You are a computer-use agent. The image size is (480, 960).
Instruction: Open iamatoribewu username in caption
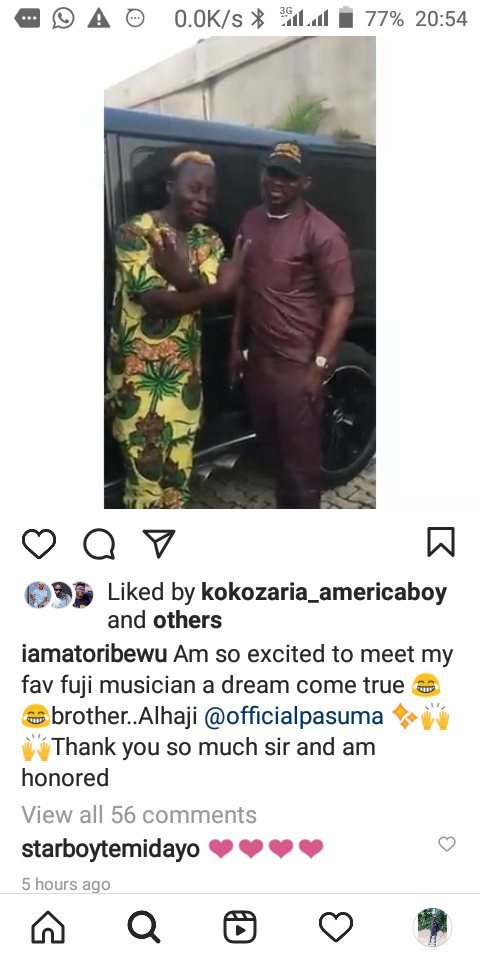pos(94,654)
